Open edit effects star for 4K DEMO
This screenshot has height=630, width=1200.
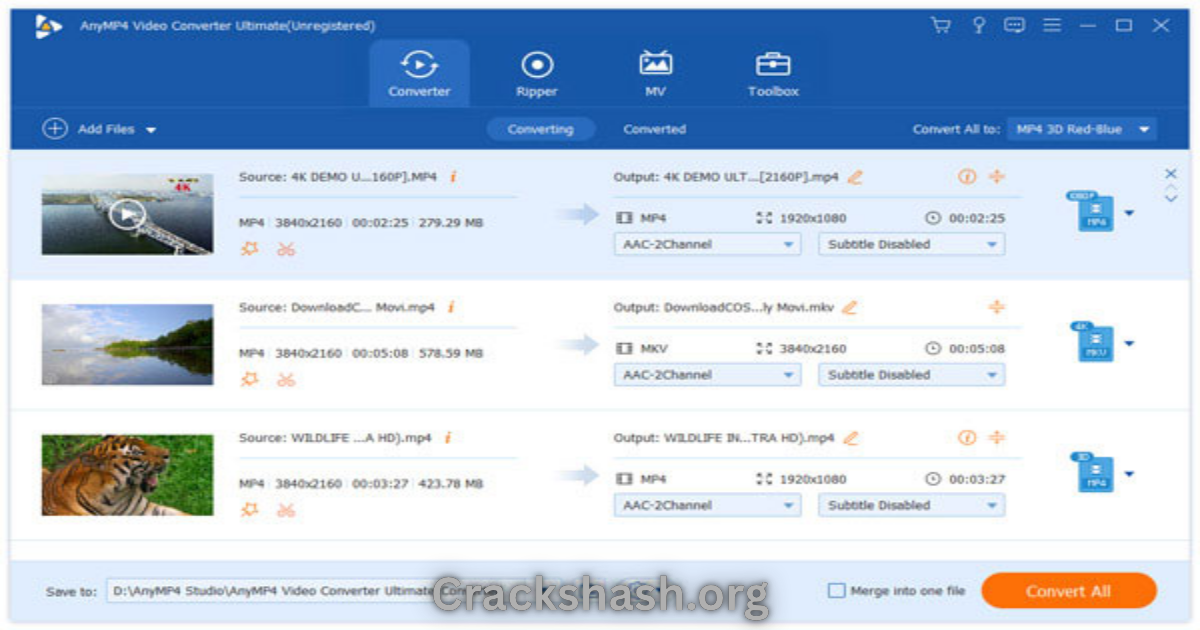click(250, 249)
